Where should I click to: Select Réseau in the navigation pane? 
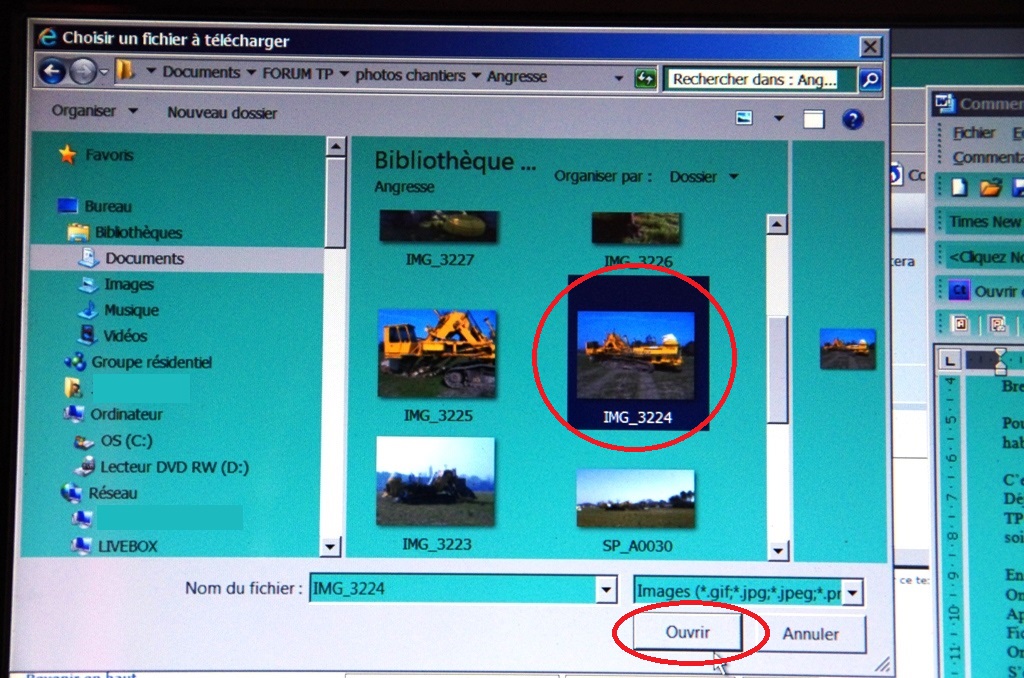tap(99, 493)
